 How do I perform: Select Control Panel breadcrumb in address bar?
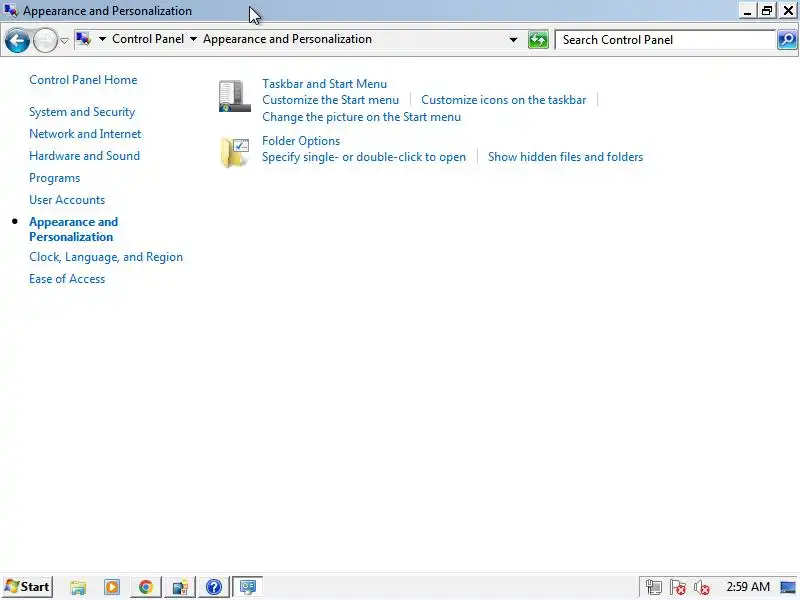[147, 39]
